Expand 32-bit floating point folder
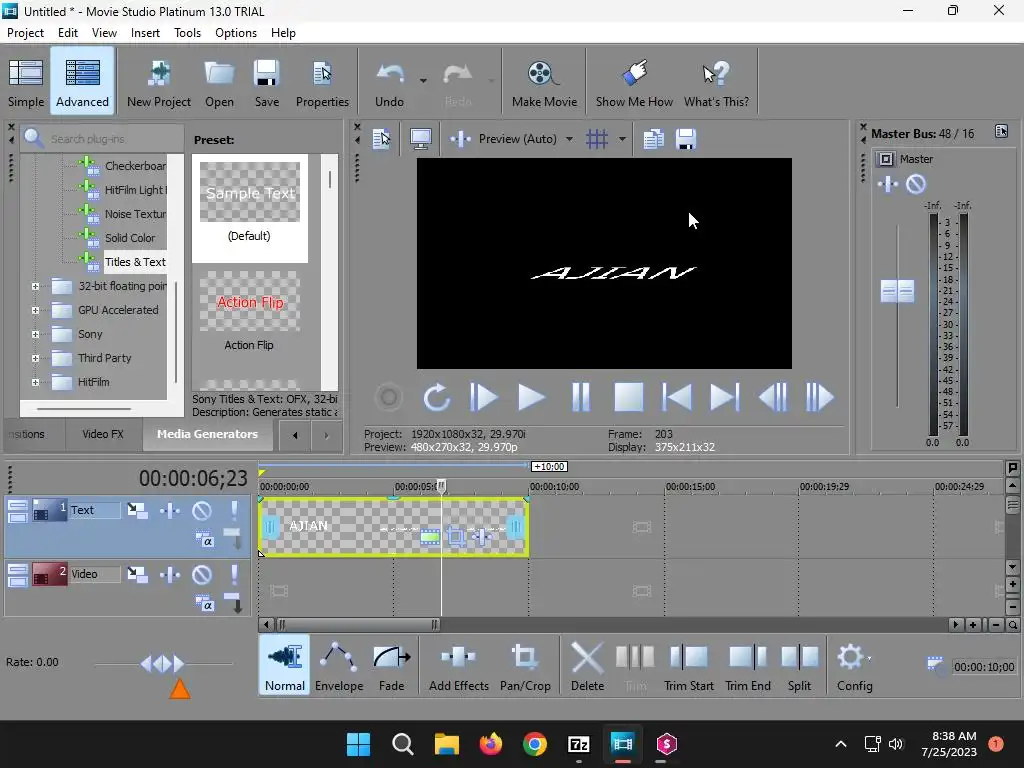Viewport: 1024px width, 768px height. (35, 286)
